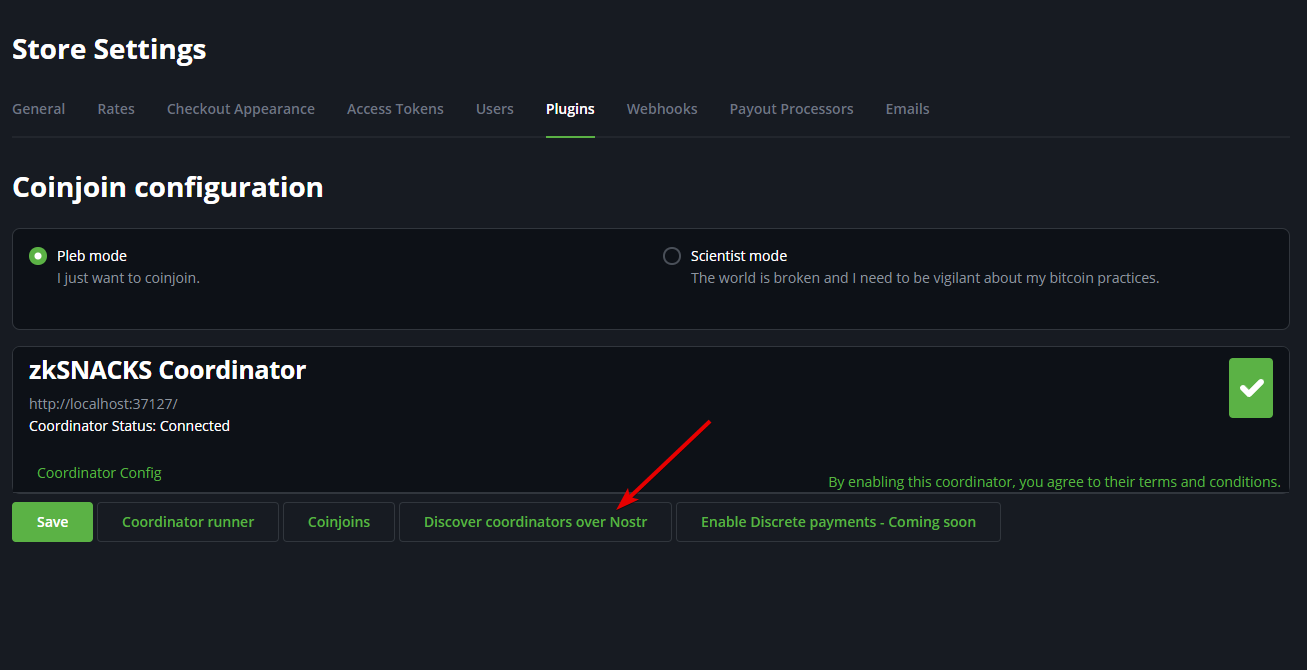Click Enable Discrete payments button
The image size is (1307, 670).
tap(838, 522)
